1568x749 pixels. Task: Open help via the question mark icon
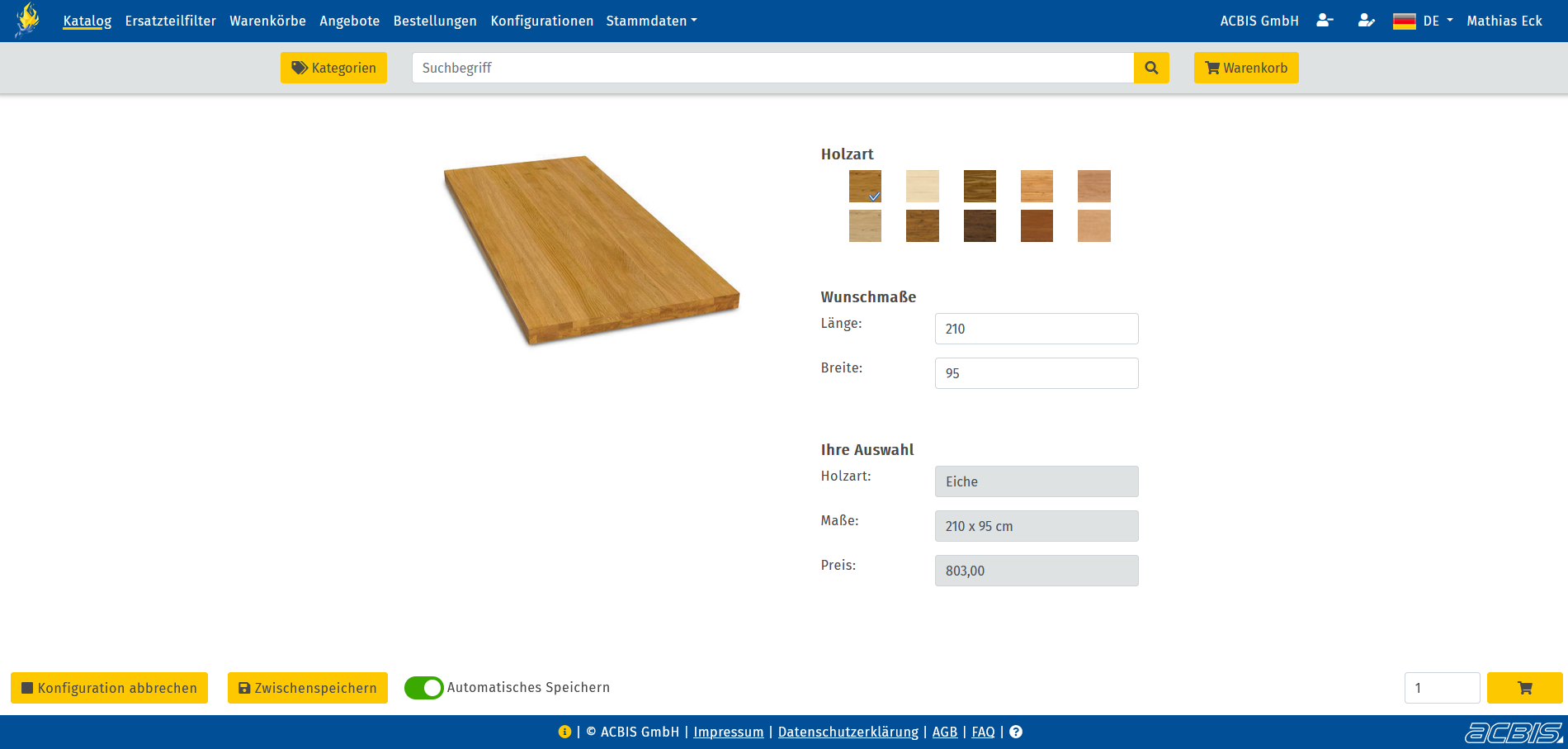(1016, 732)
